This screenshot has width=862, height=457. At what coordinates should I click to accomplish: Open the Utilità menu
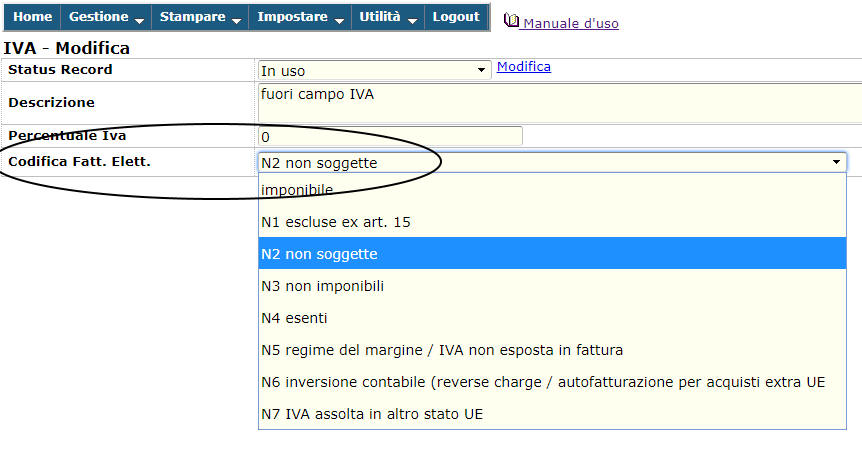click(x=388, y=17)
